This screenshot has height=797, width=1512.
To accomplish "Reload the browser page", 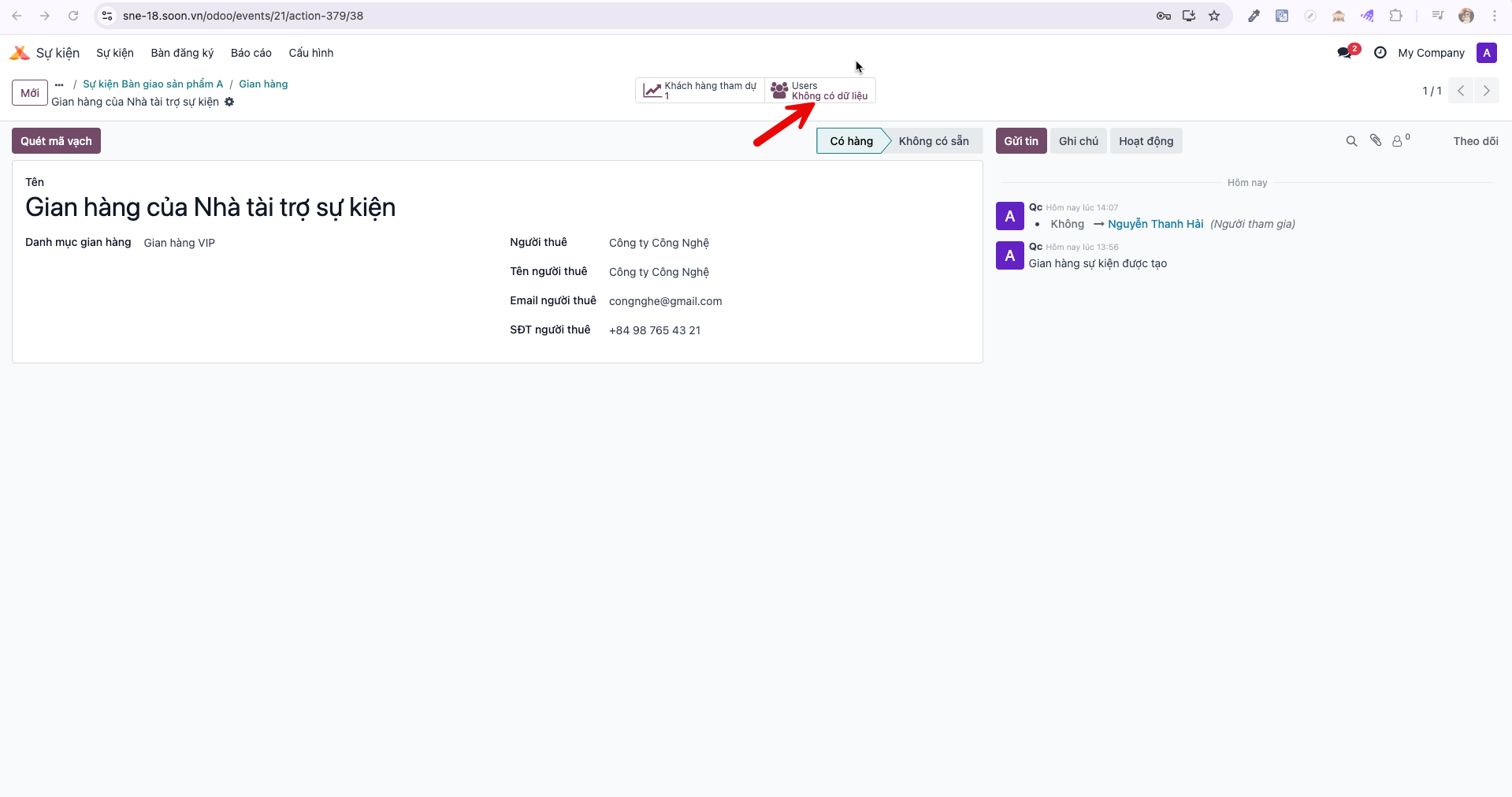I will [73, 16].
